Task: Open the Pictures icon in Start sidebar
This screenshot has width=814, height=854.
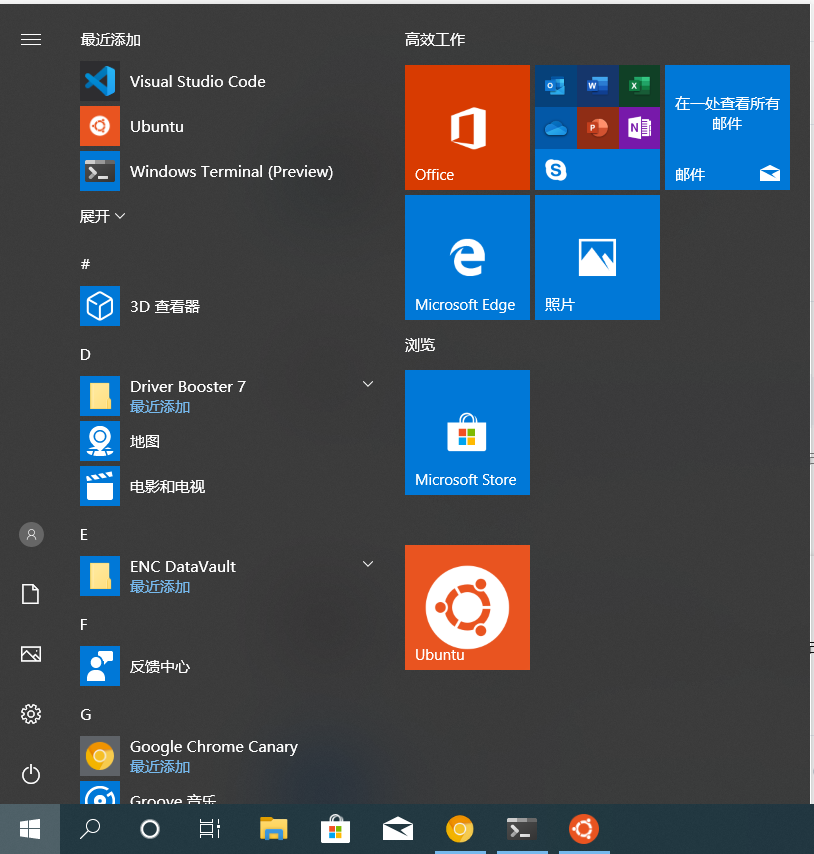Action: pos(30,654)
